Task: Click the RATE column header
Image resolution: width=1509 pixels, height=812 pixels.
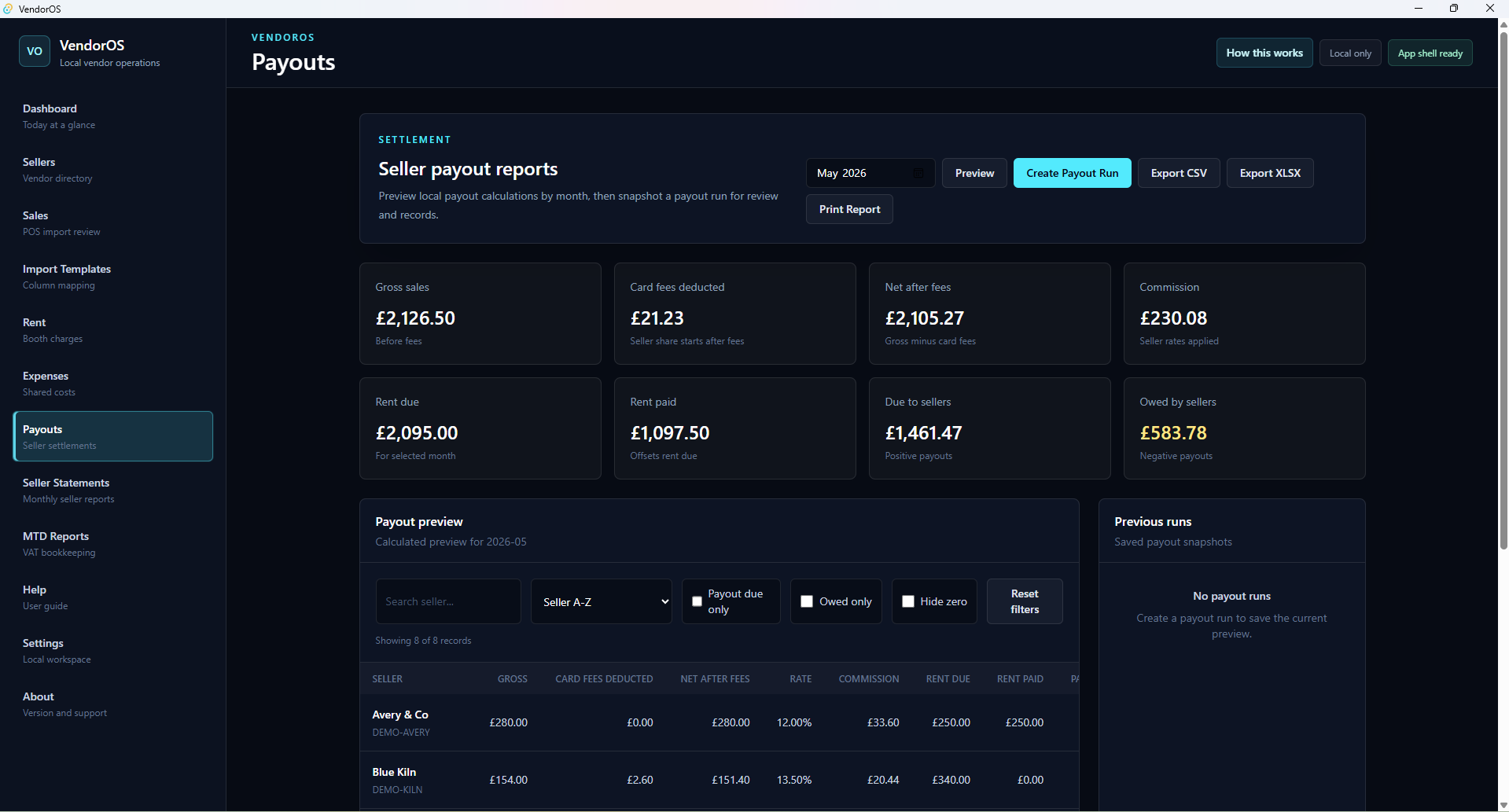Action: point(801,678)
